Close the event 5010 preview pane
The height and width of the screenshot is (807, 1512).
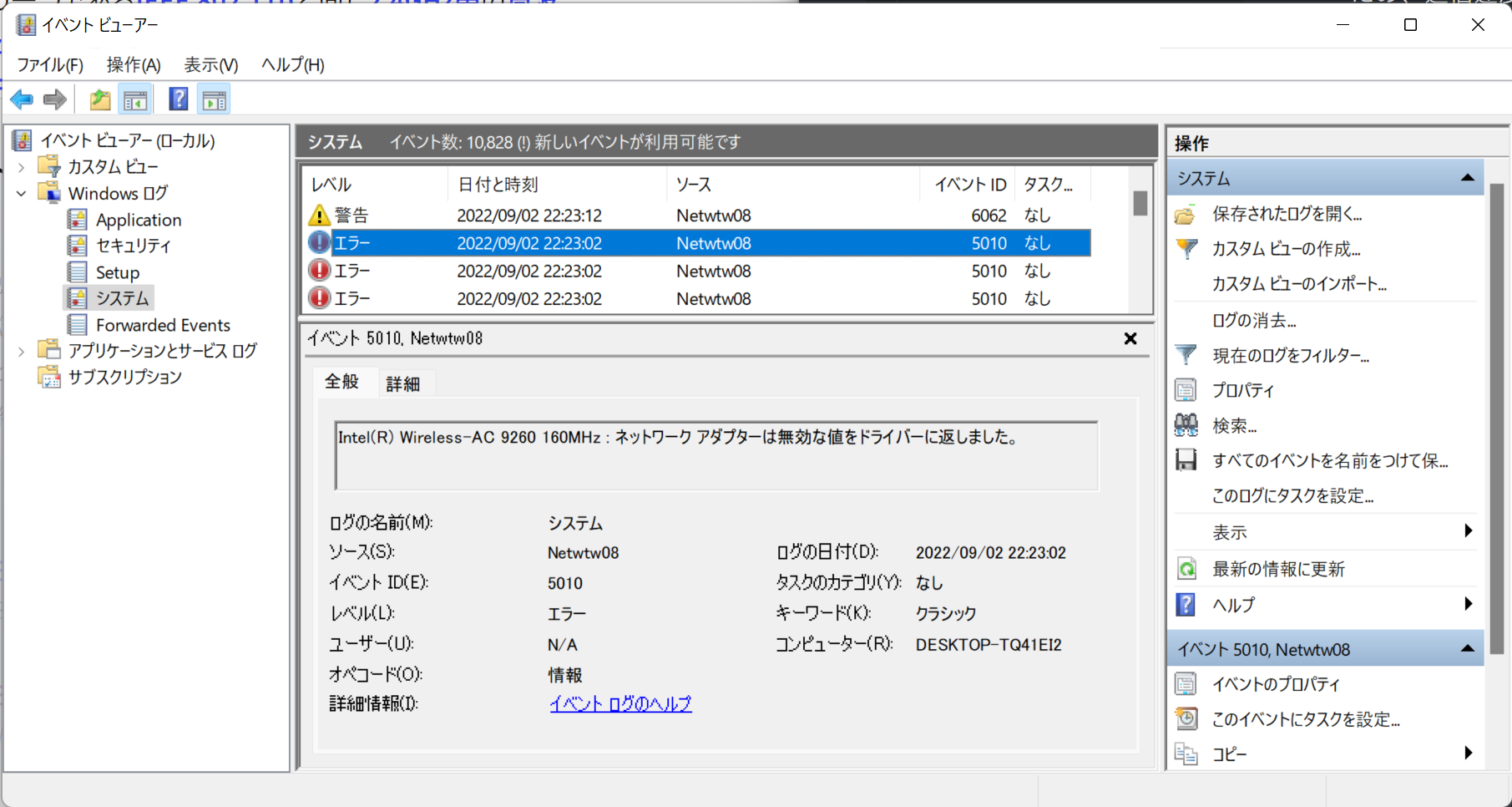pos(1130,338)
